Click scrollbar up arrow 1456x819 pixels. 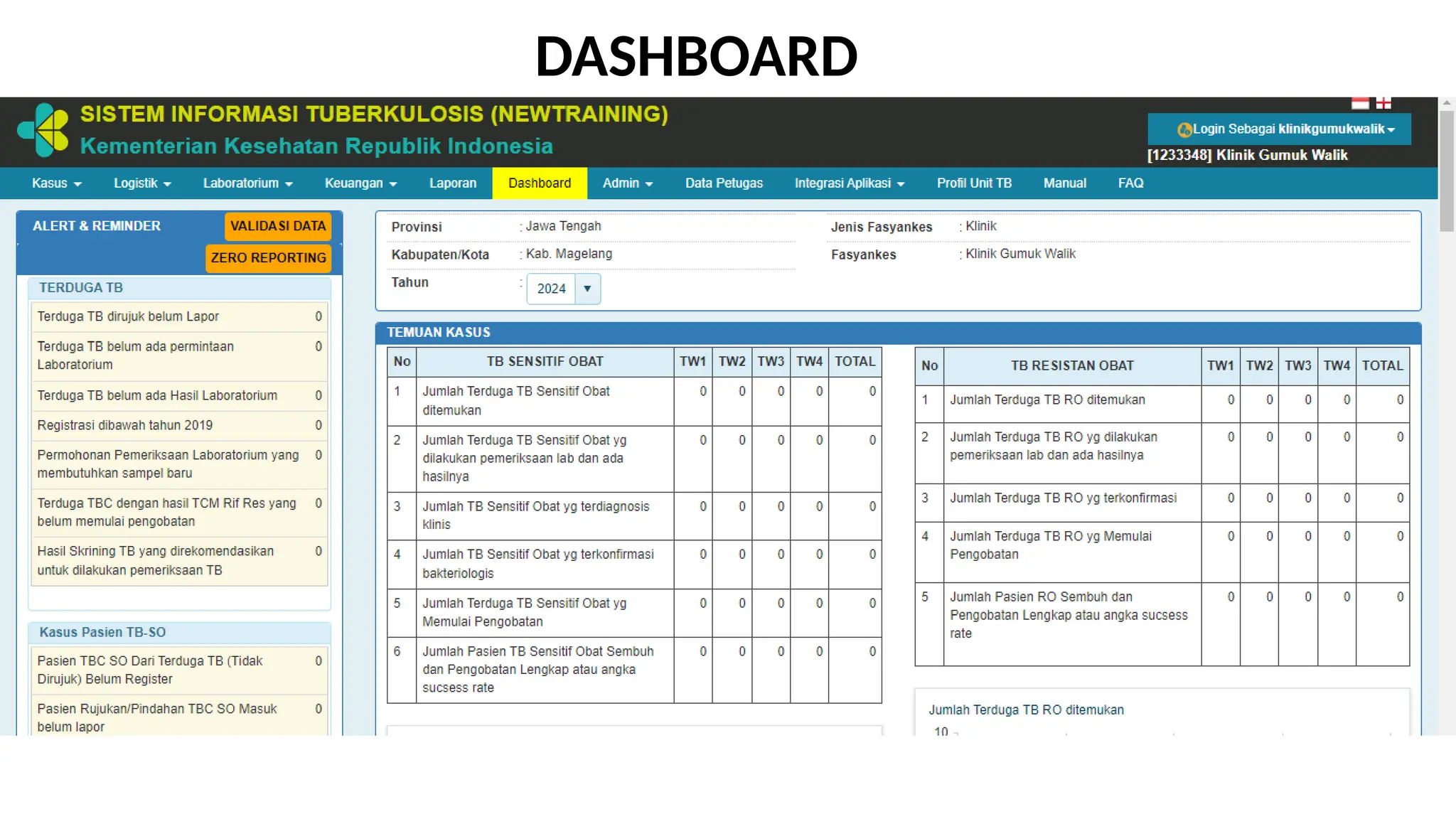(1447, 104)
